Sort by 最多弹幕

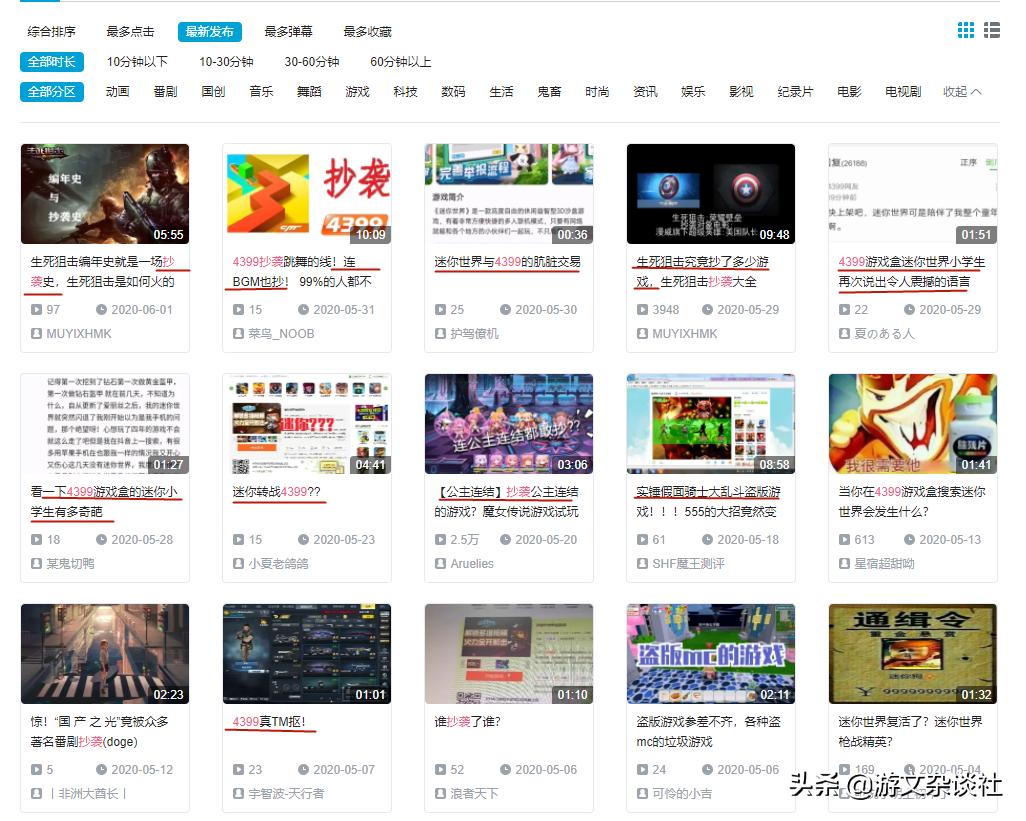coord(288,32)
